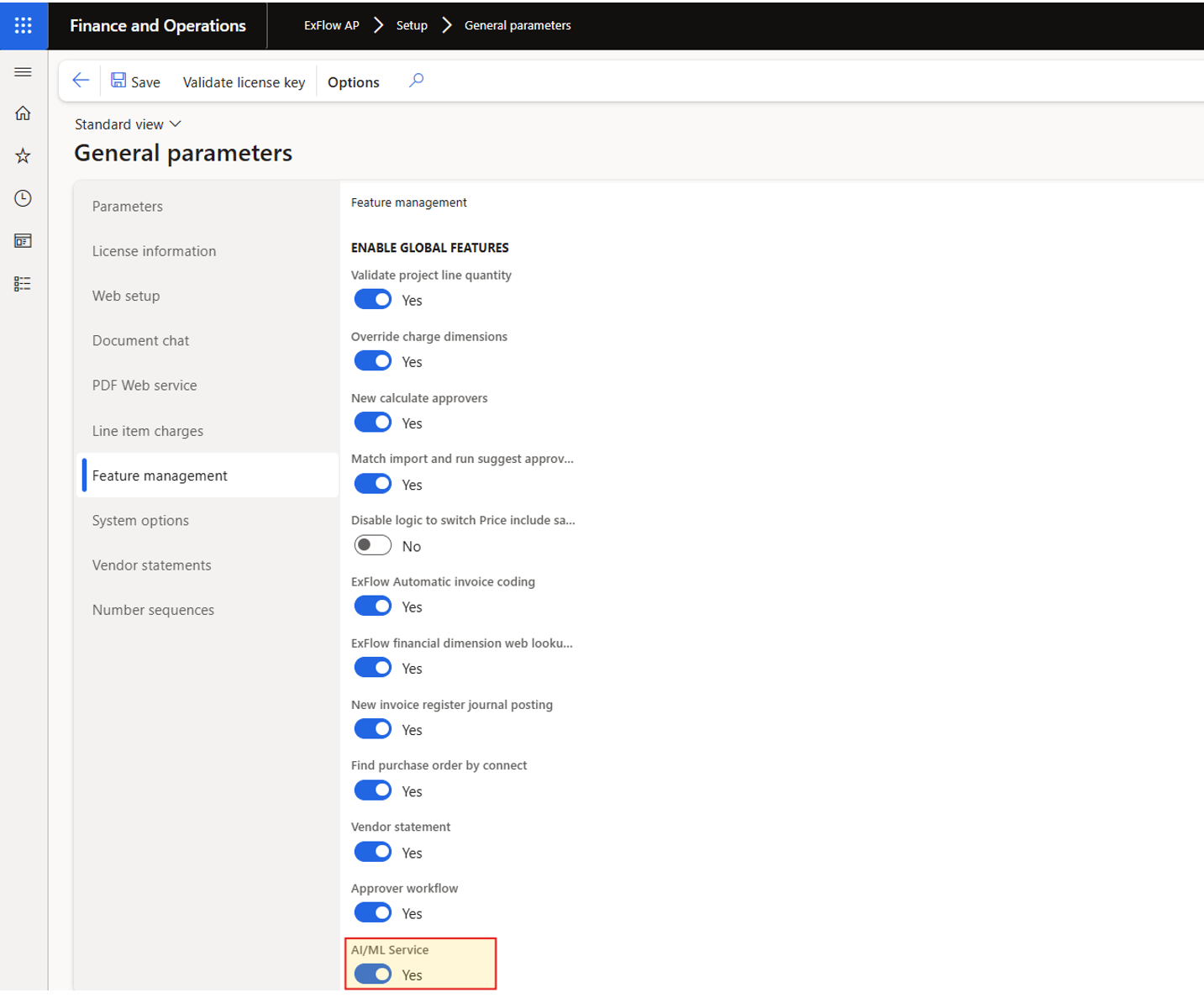Enable Disable logic to switch Price include toggle
This screenshot has width=1204, height=998.
coord(373,545)
